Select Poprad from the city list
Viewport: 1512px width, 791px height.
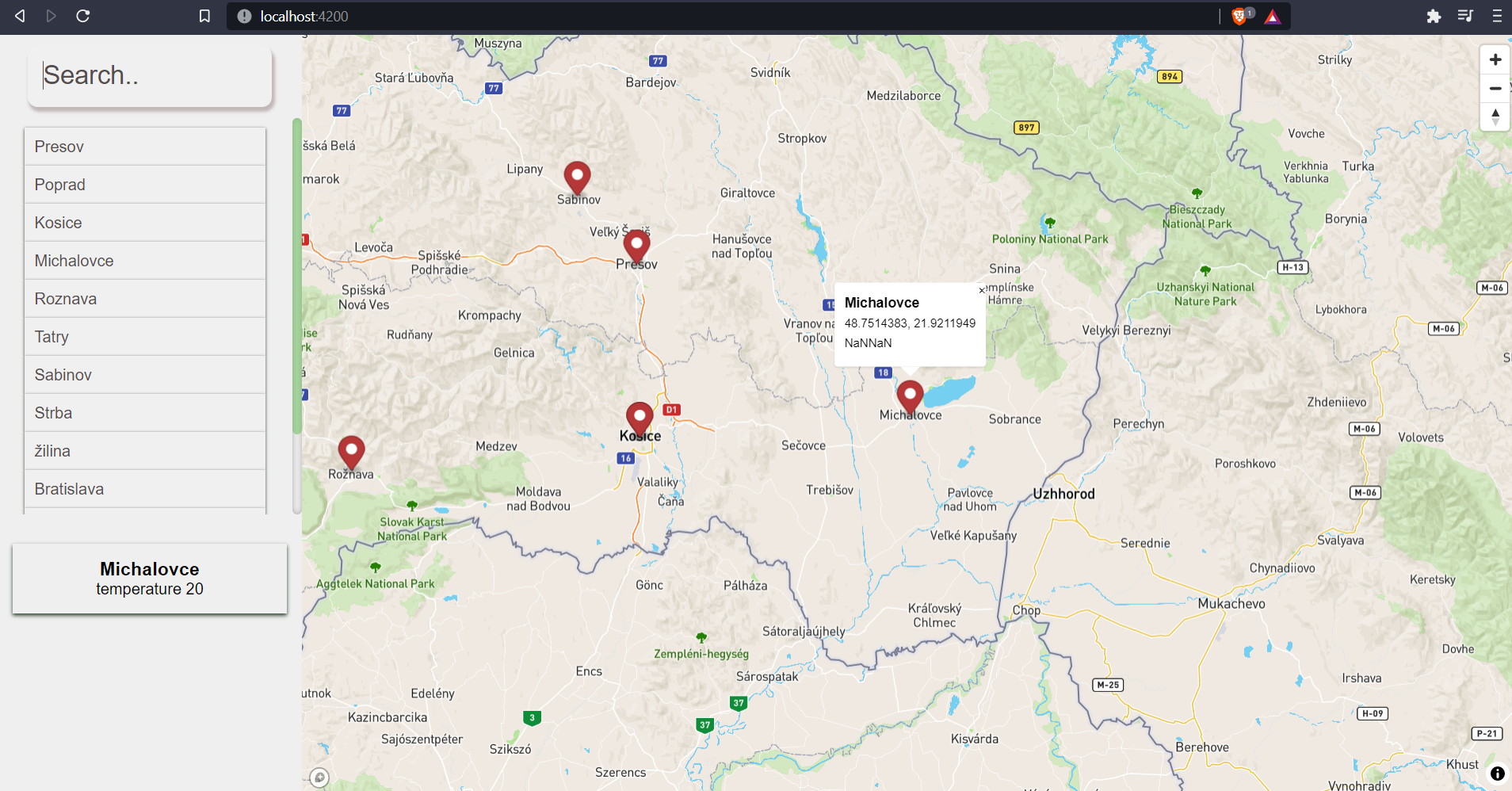point(145,185)
